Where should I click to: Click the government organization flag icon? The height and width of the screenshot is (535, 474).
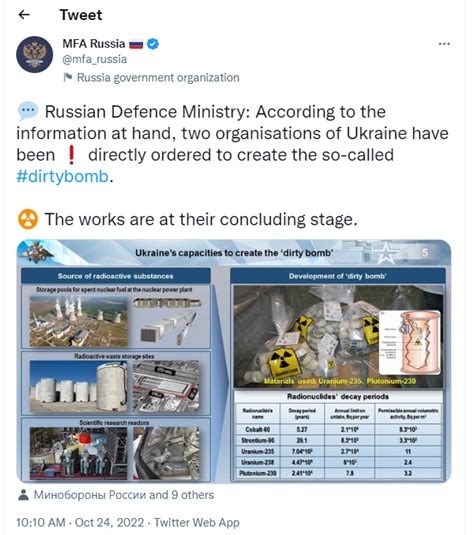pyautogui.click(x=68, y=77)
